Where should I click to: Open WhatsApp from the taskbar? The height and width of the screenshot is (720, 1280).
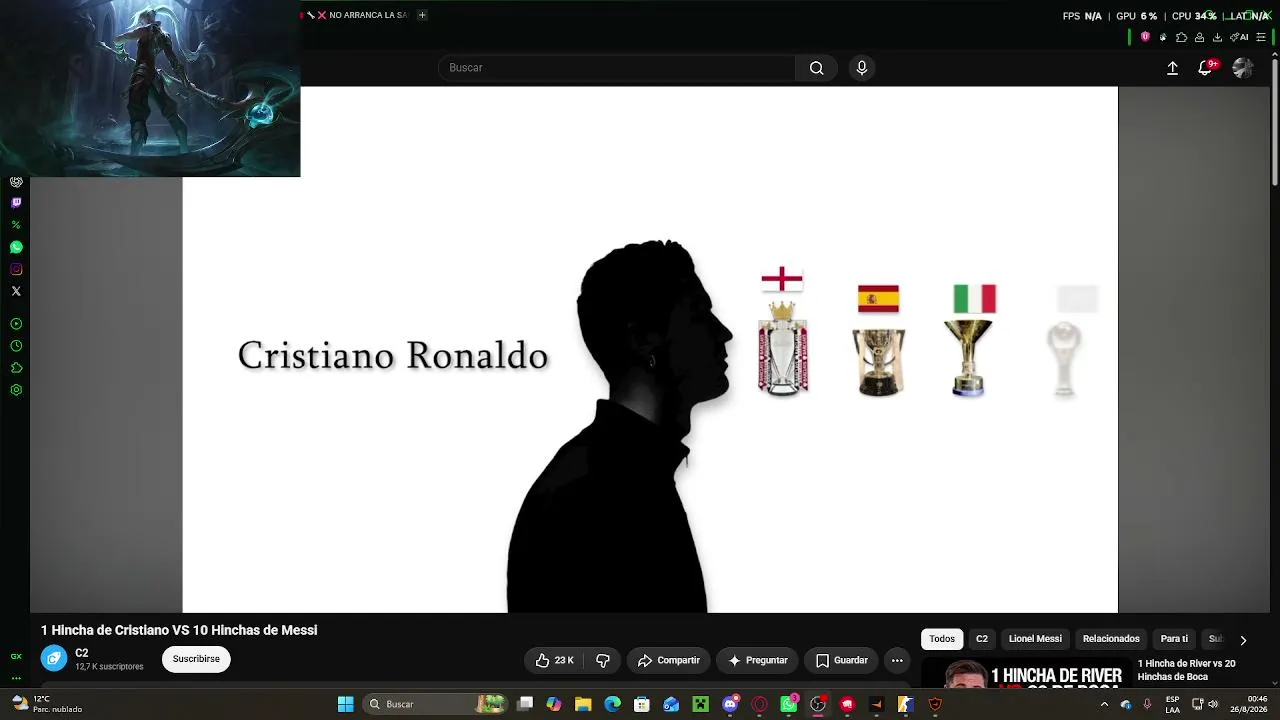click(x=789, y=704)
